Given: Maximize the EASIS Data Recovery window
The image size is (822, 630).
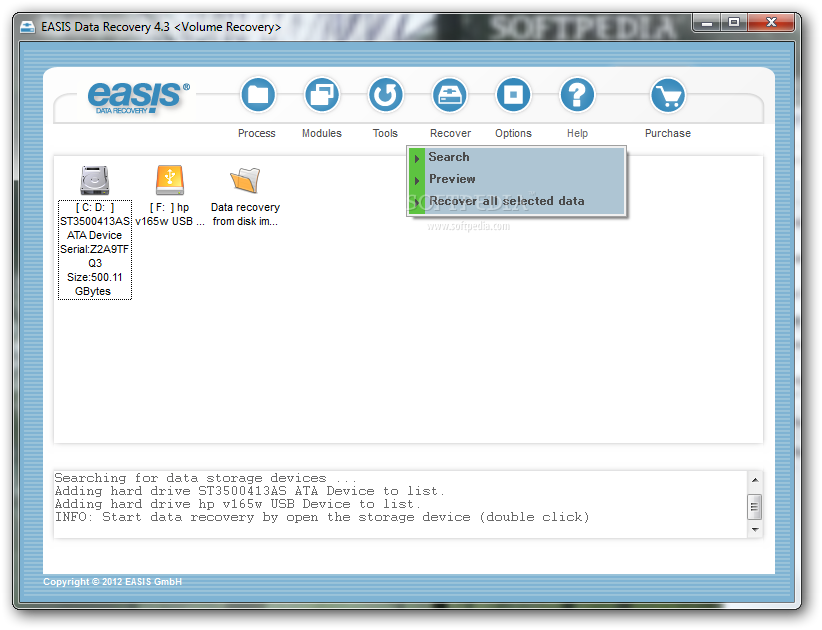Looking at the screenshot, I should click(x=734, y=23).
